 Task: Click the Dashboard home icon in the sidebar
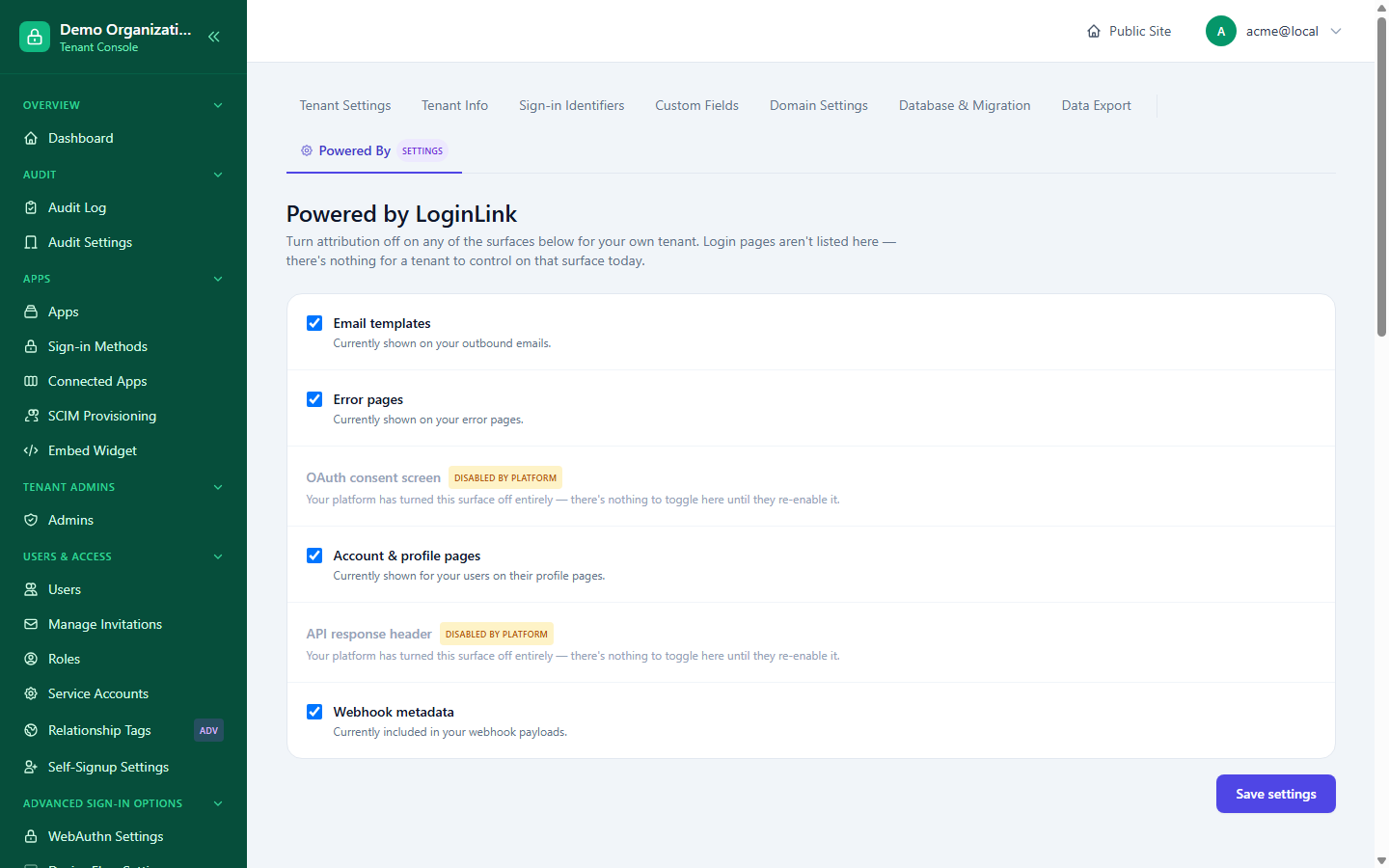(x=31, y=138)
